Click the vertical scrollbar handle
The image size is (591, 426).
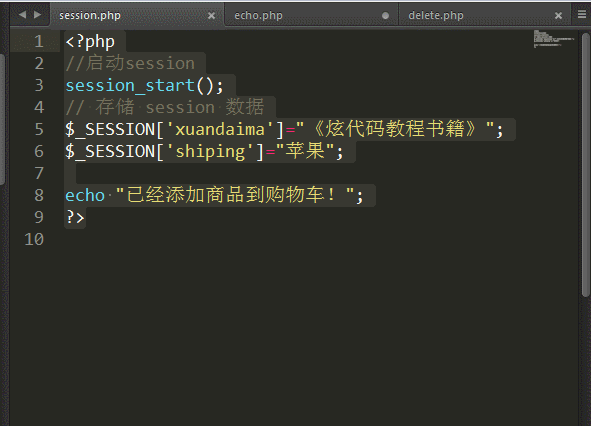pyautogui.click(x=585, y=164)
